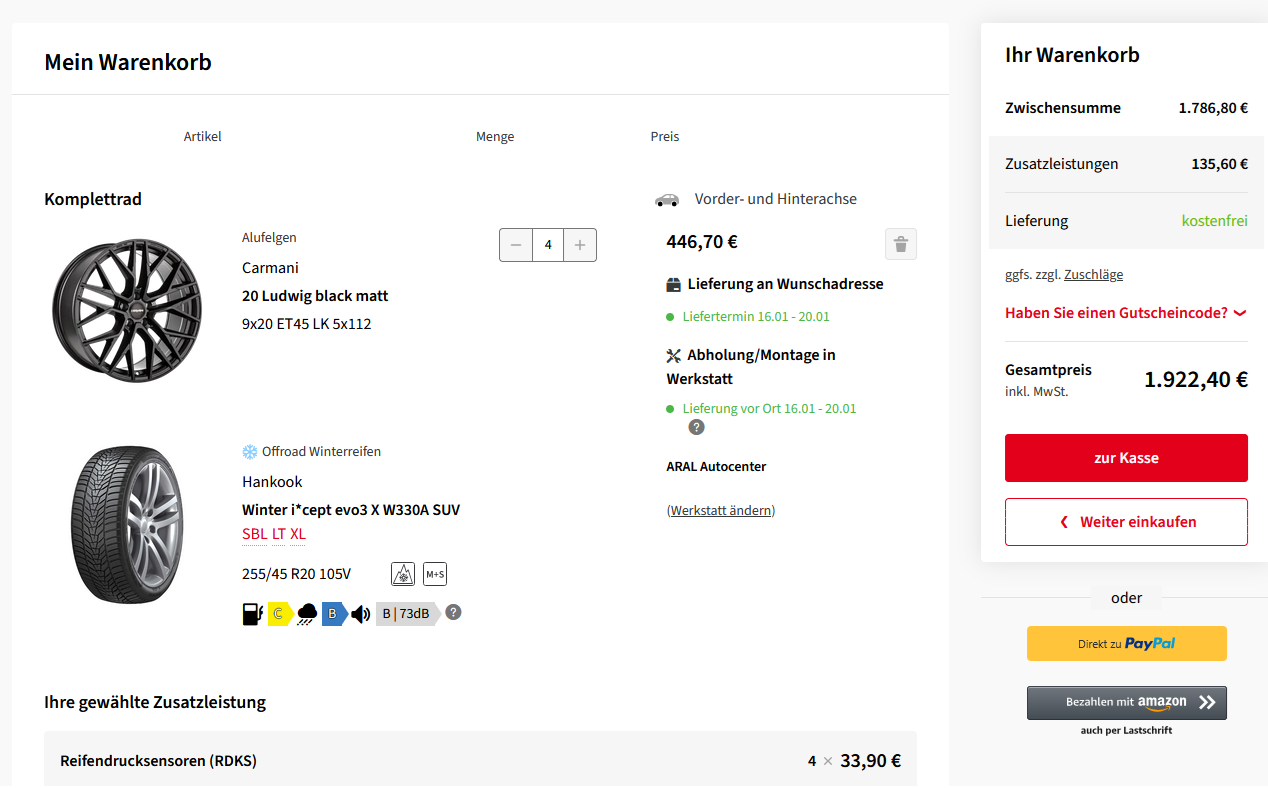Delete the Komplettrad item with trash icon
Screen dimensions: 1268x788
click(900, 244)
